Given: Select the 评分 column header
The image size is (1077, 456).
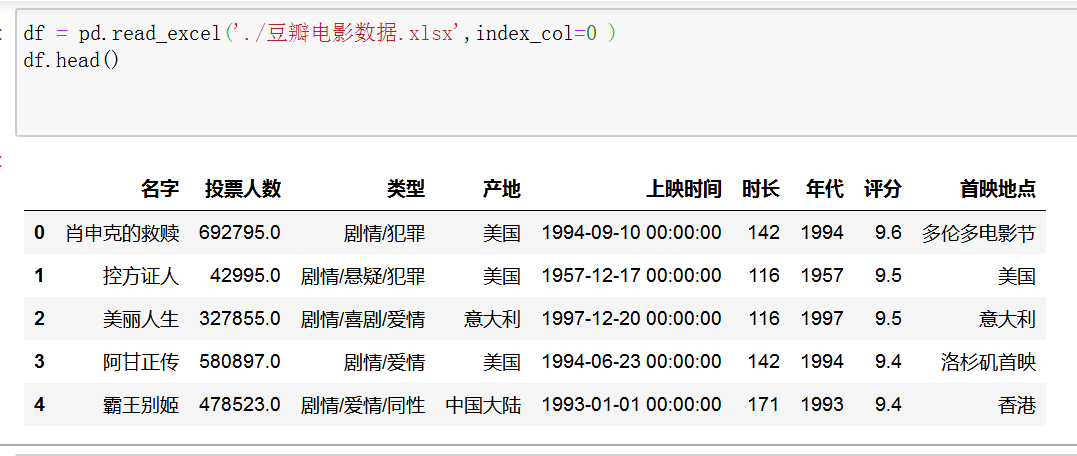Looking at the screenshot, I should tap(883, 189).
